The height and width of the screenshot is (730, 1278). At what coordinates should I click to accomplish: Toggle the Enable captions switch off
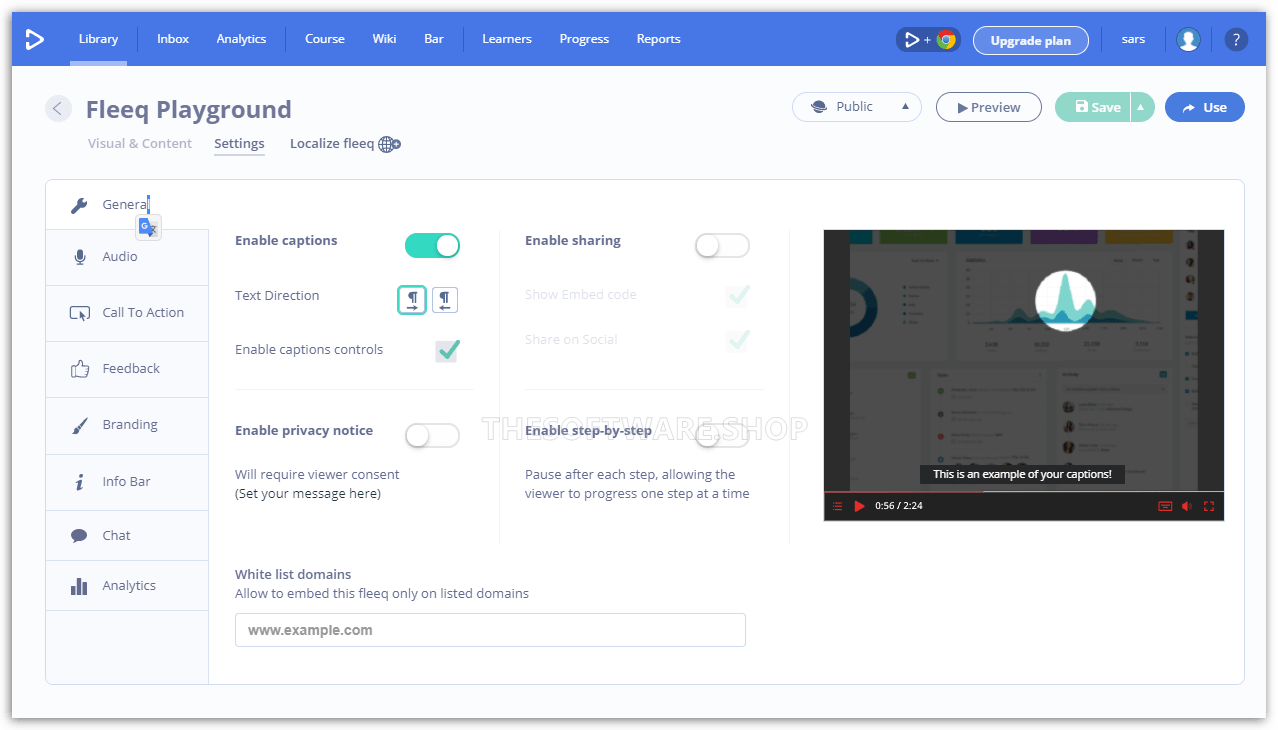point(432,245)
